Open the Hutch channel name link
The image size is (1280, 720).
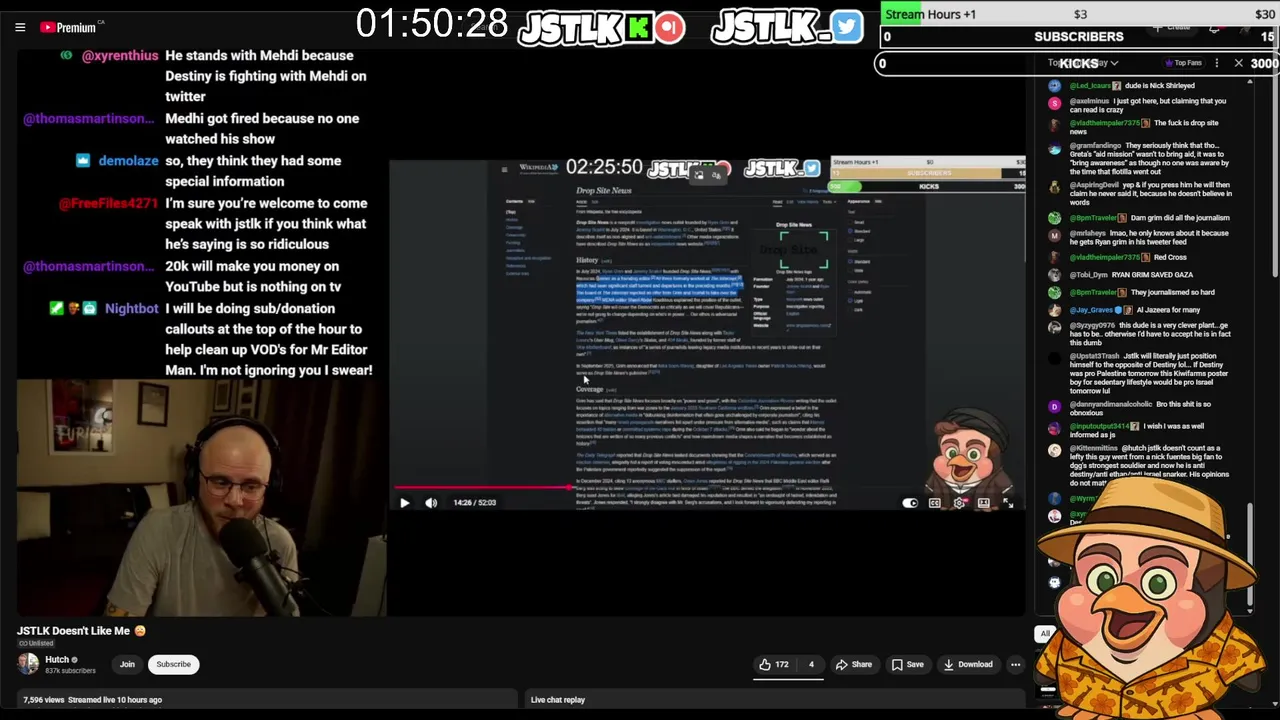point(57,659)
